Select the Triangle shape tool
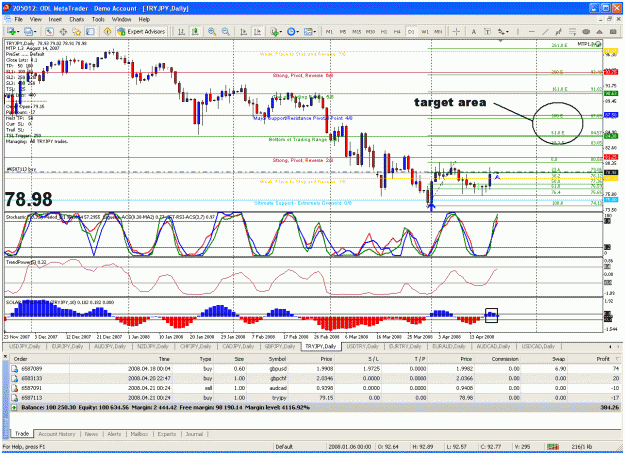 (x=599, y=32)
